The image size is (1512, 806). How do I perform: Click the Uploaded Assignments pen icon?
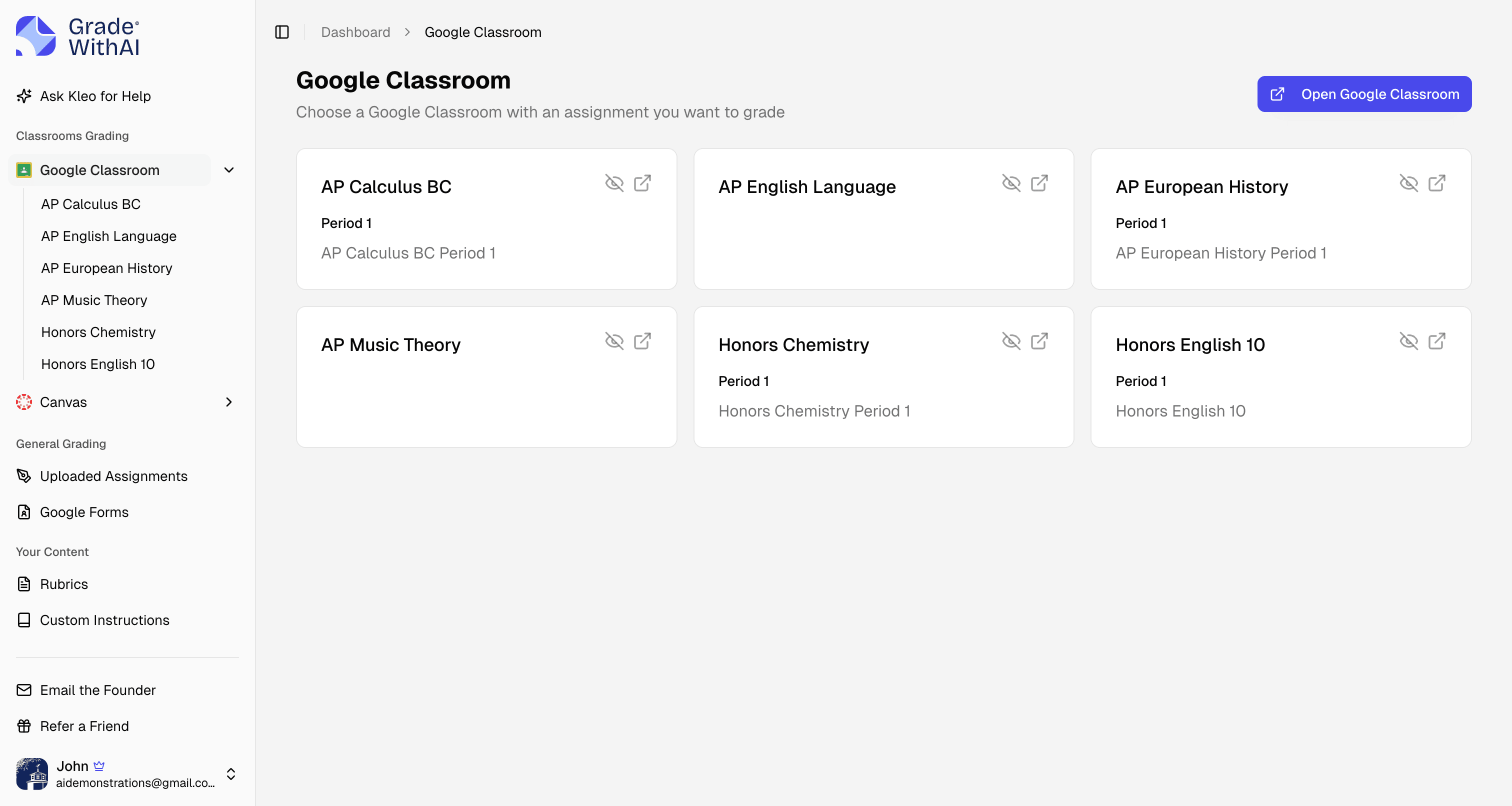[x=23, y=476]
